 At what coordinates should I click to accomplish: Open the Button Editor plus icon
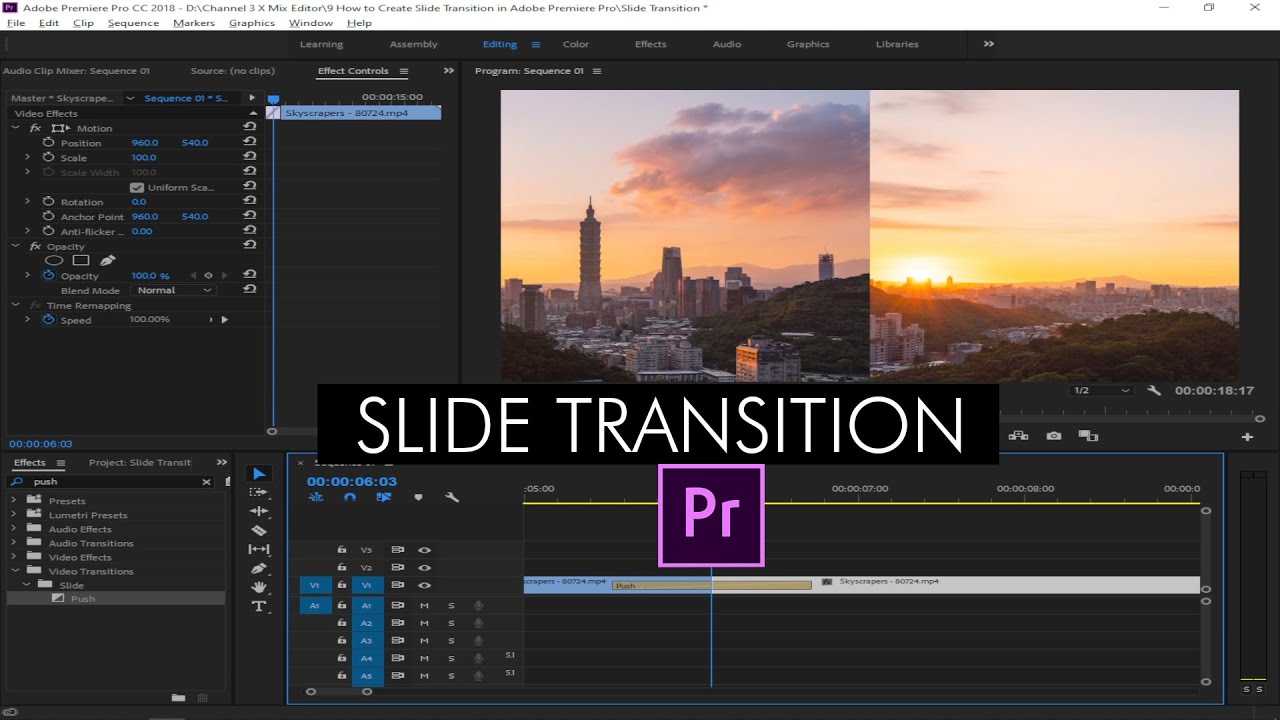[1247, 437]
